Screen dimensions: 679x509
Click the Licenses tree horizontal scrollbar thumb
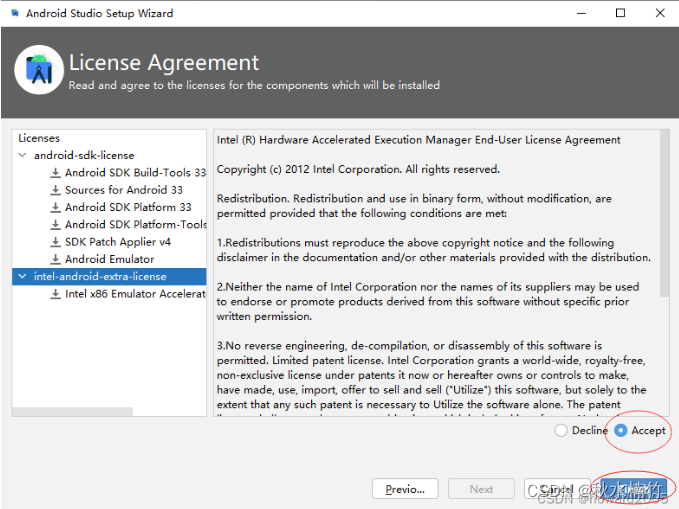coord(72,412)
